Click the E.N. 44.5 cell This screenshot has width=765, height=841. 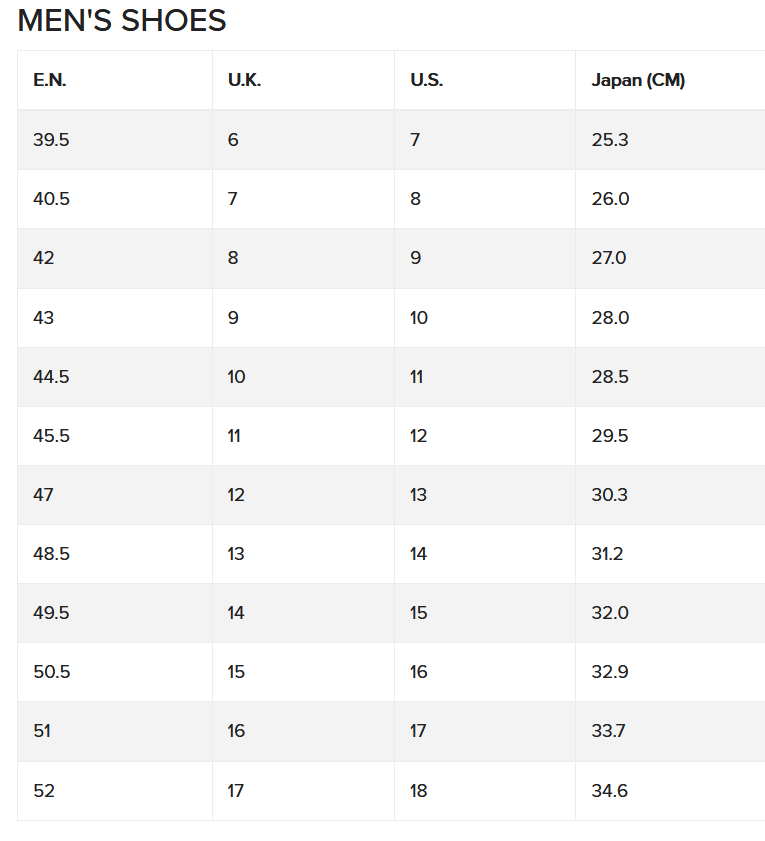pyautogui.click(x=115, y=377)
